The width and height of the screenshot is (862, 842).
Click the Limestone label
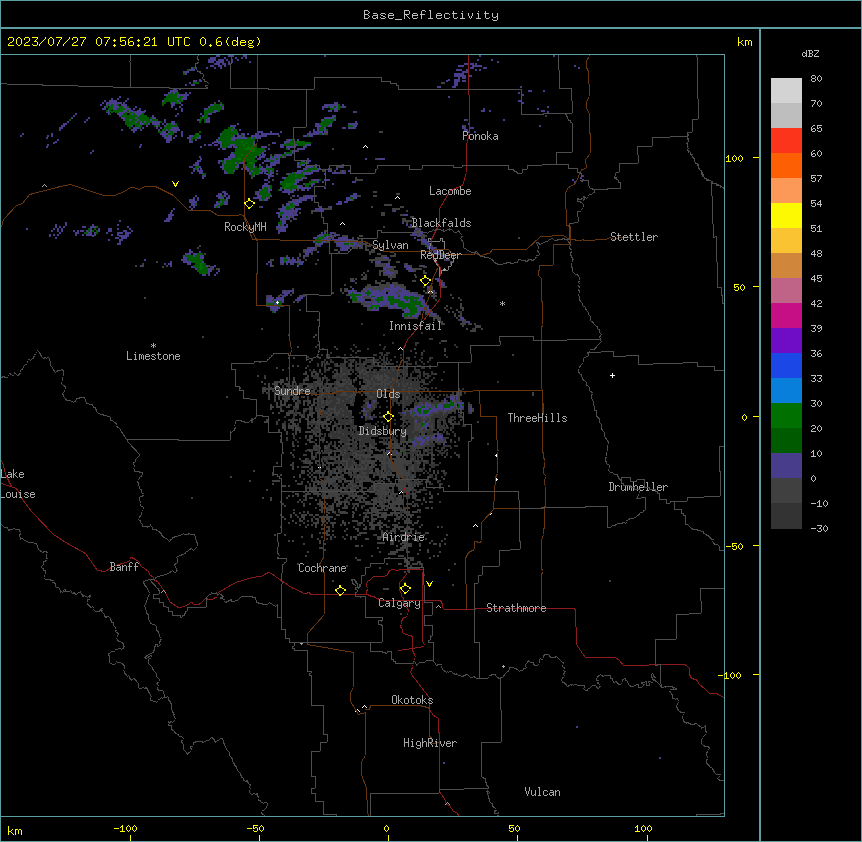[153, 356]
